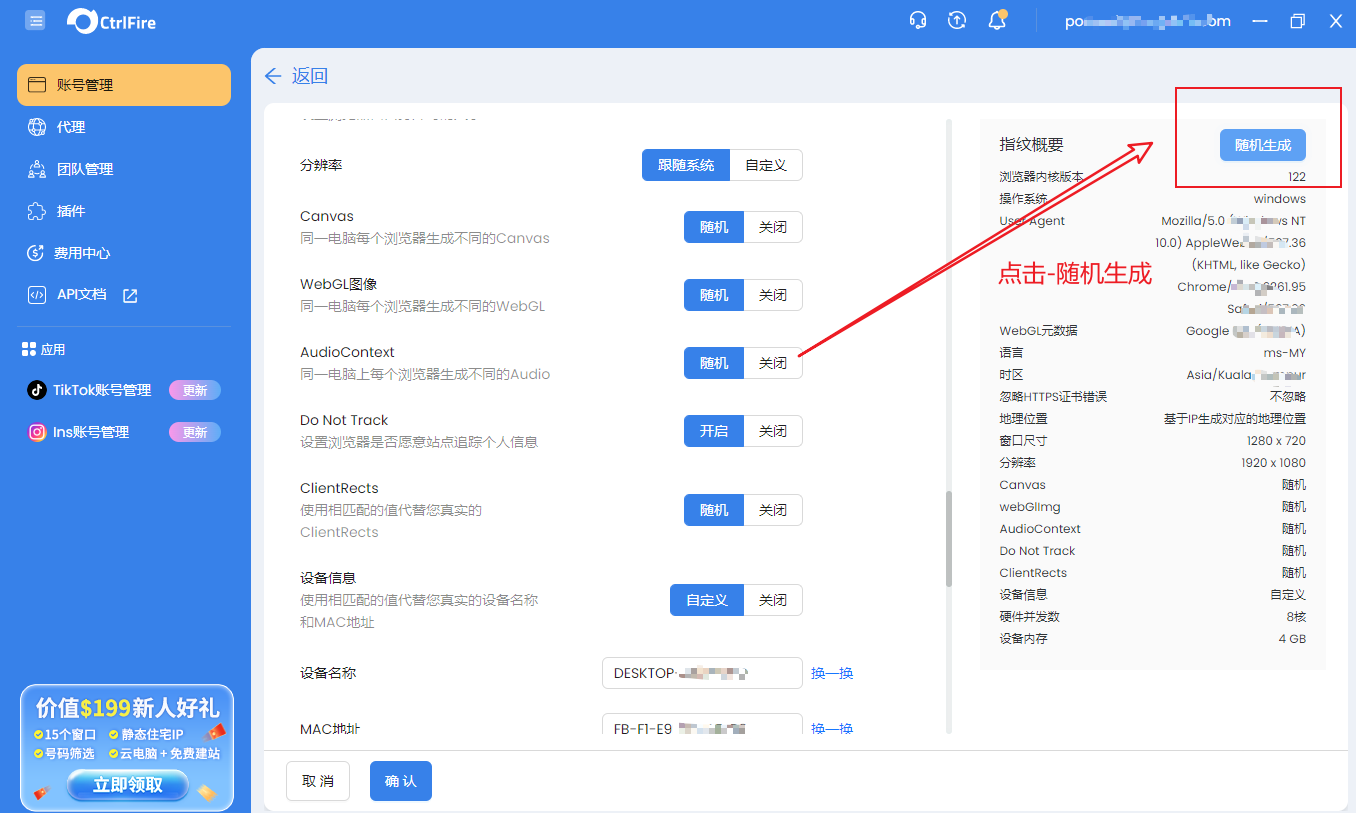Click the 更新 badge beside Ins账号管理
The image size is (1356, 813).
point(195,432)
